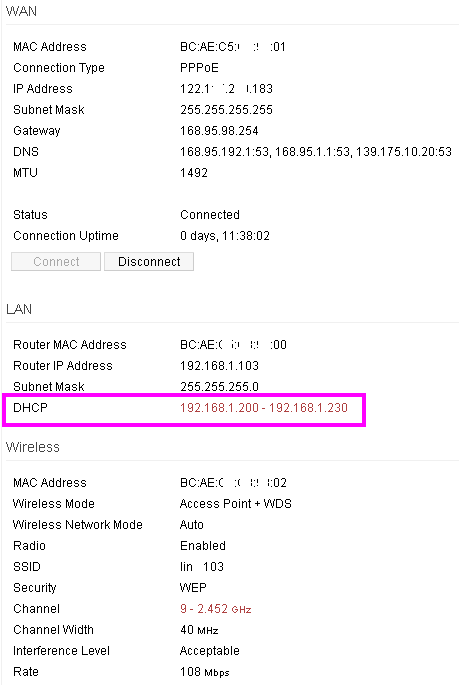
Task: Select the WAN gateway value 168.95.98.254
Action: tap(219, 131)
